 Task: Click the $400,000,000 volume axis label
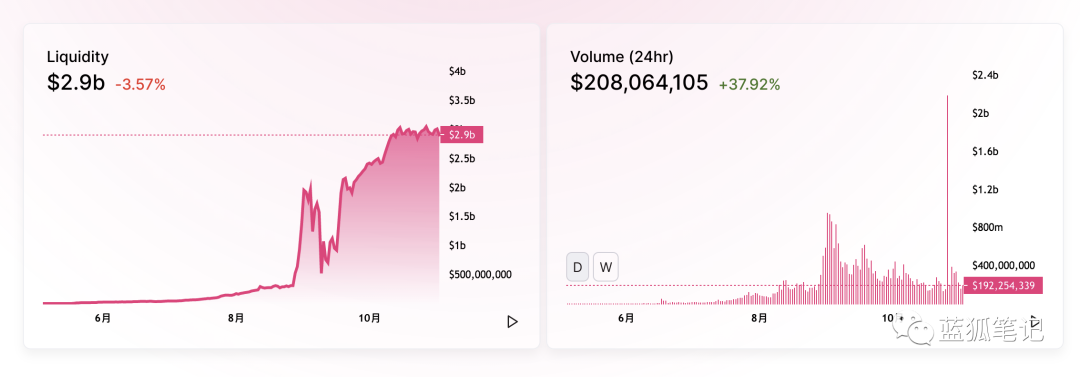point(1004,265)
